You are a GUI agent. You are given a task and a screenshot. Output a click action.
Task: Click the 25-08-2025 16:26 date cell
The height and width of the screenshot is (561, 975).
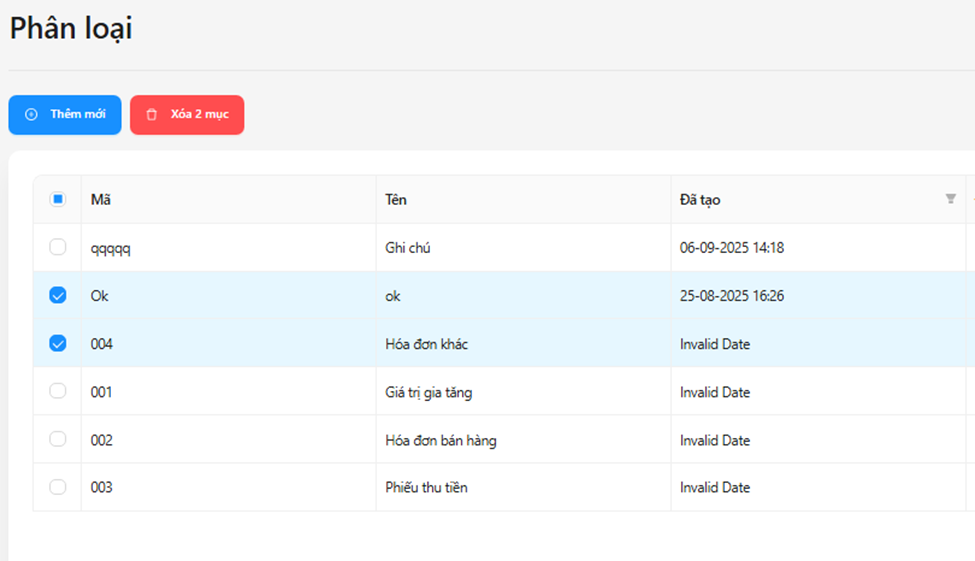pyautogui.click(x=731, y=296)
